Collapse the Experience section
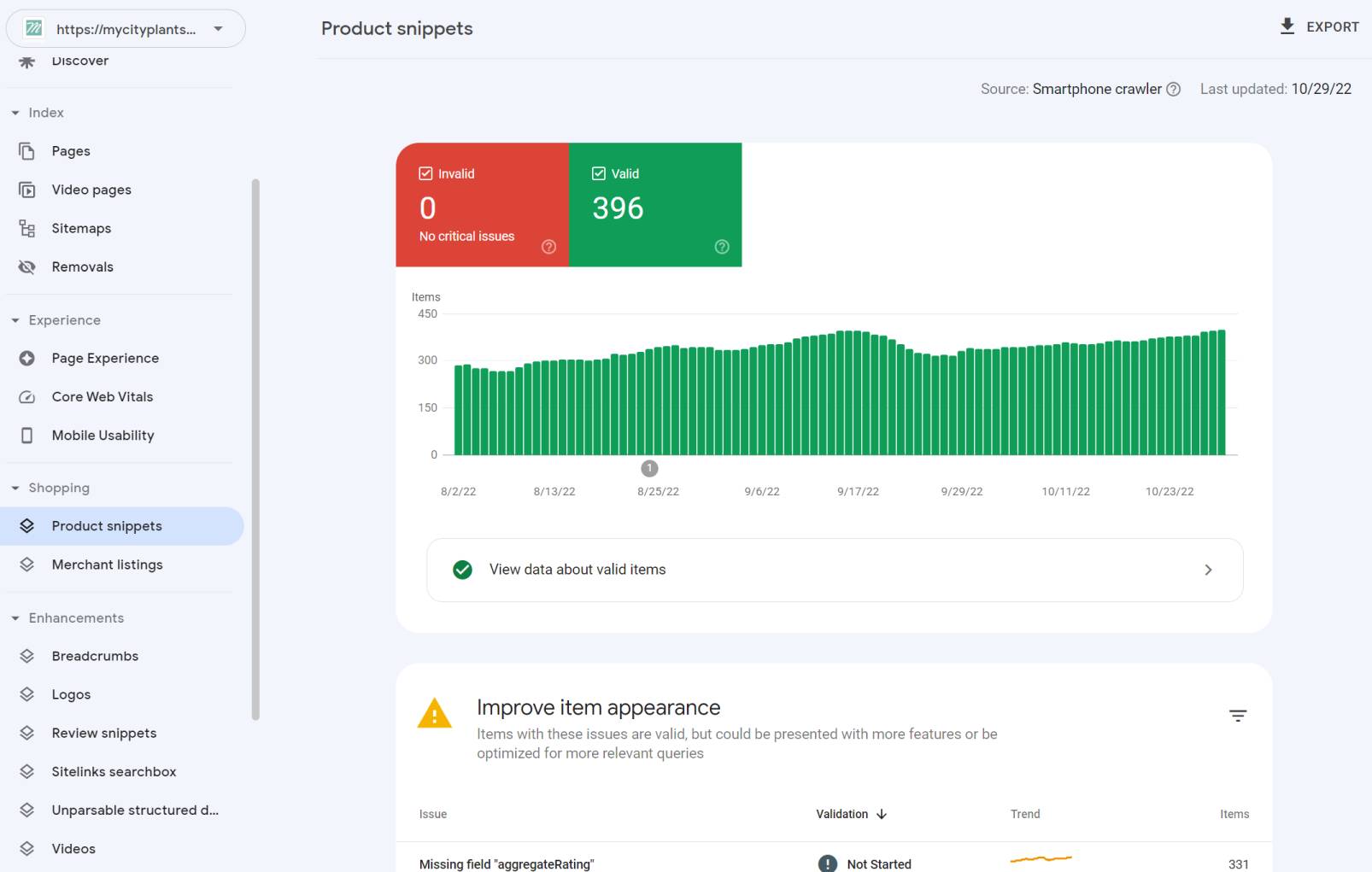The height and width of the screenshot is (872, 1372). click(15, 320)
